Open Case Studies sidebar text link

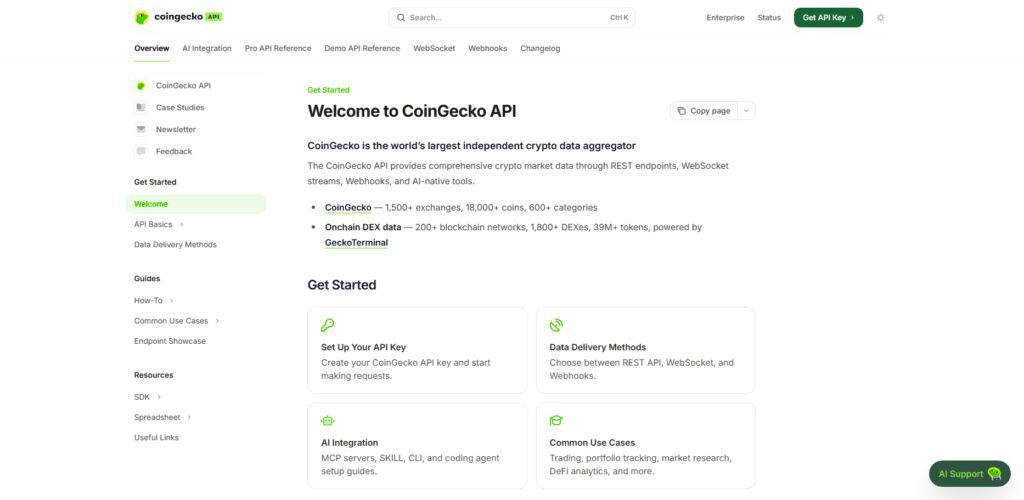click(x=180, y=108)
